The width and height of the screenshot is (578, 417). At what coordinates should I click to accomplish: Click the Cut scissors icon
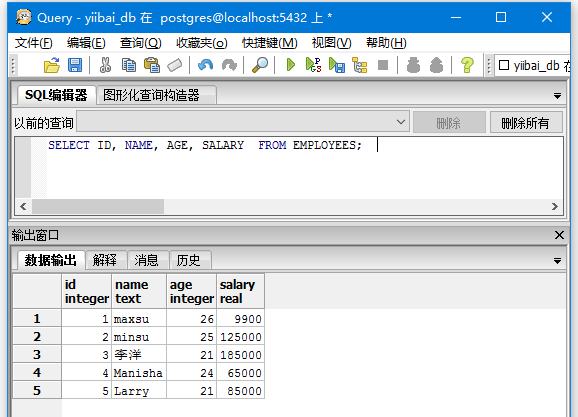tap(105, 66)
